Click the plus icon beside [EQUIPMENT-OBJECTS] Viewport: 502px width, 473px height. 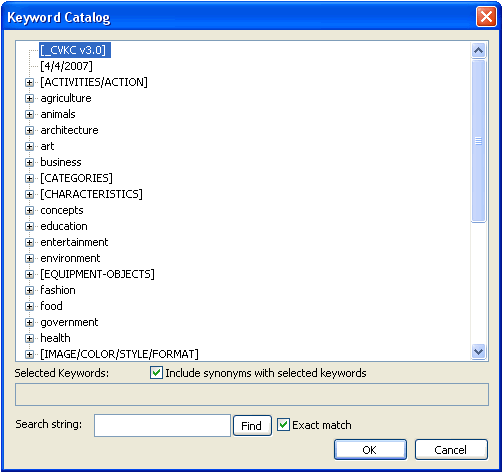click(x=29, y=274)
